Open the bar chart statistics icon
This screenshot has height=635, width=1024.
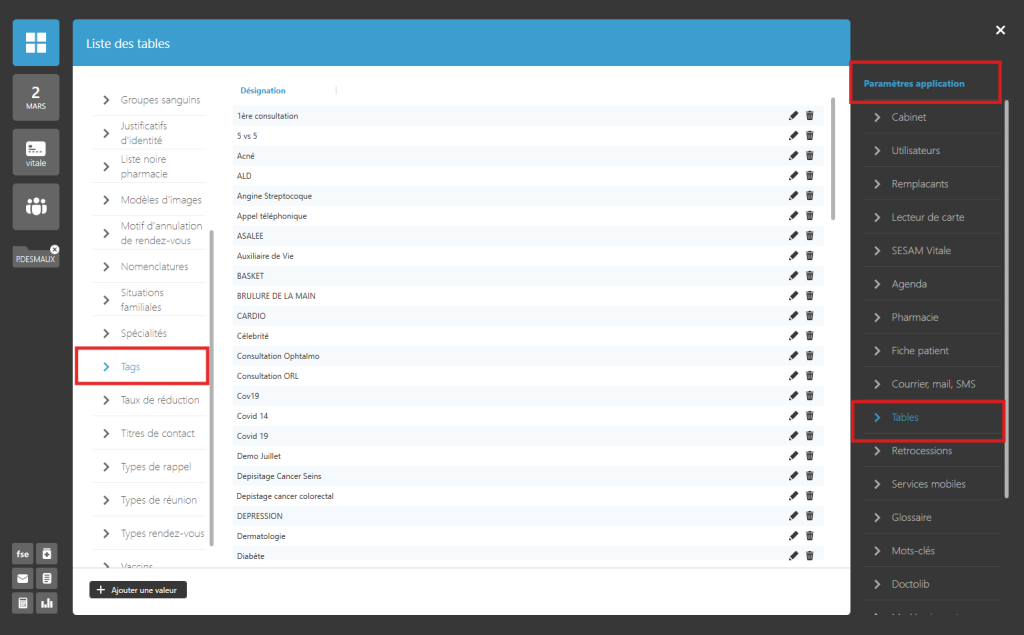[x=46, y=603]
